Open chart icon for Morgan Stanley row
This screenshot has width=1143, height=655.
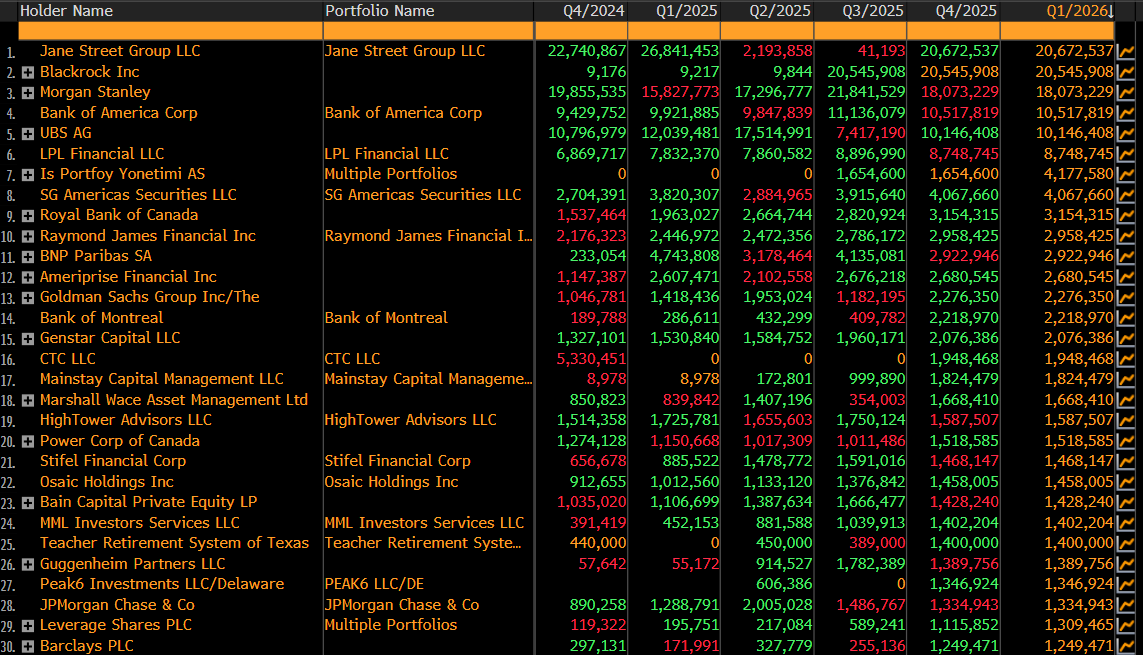pos(1126,92)
